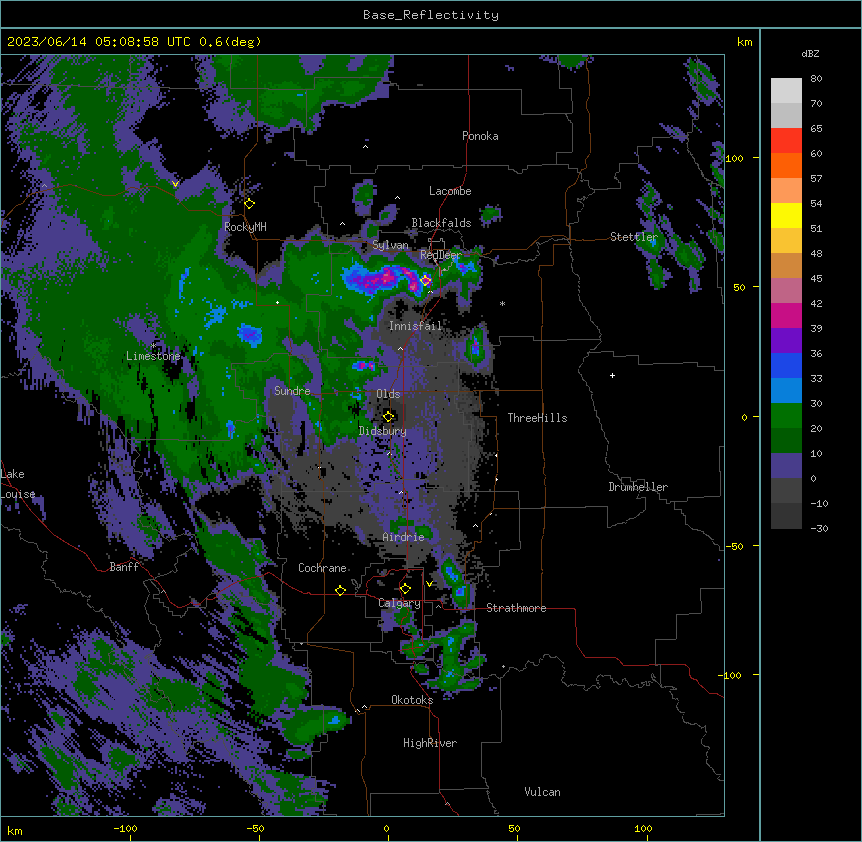
Task: Click the yellow diamond marker at RedDeer
Action: tap(426, 281)
